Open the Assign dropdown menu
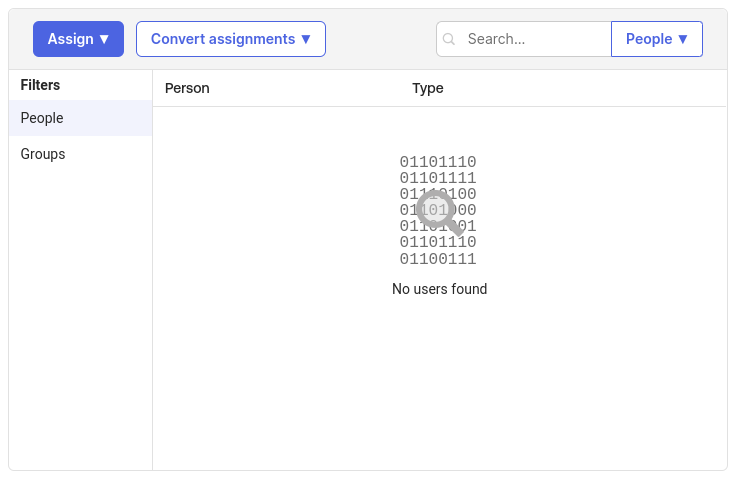 [78, 39]
